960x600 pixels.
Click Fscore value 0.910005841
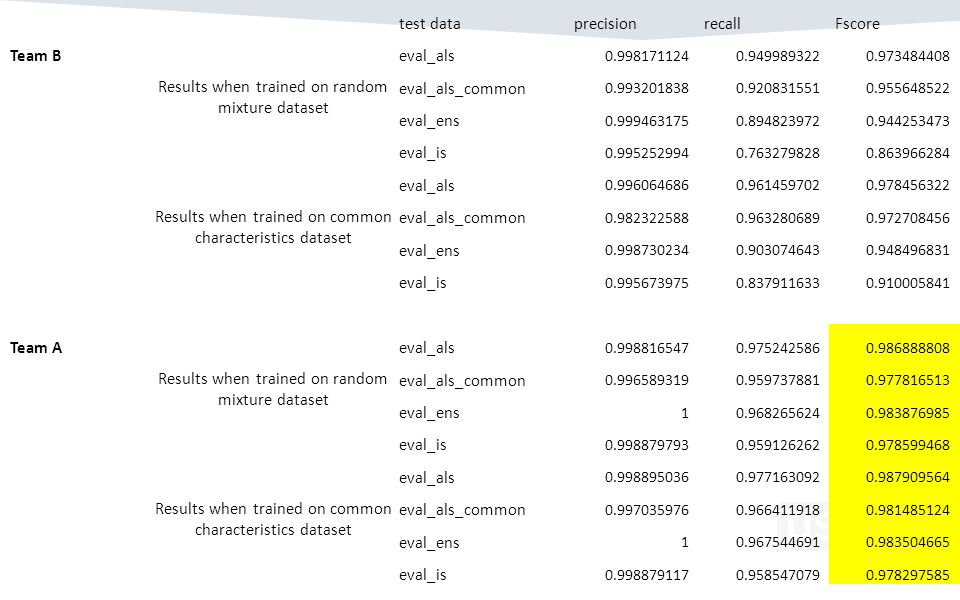907,283
